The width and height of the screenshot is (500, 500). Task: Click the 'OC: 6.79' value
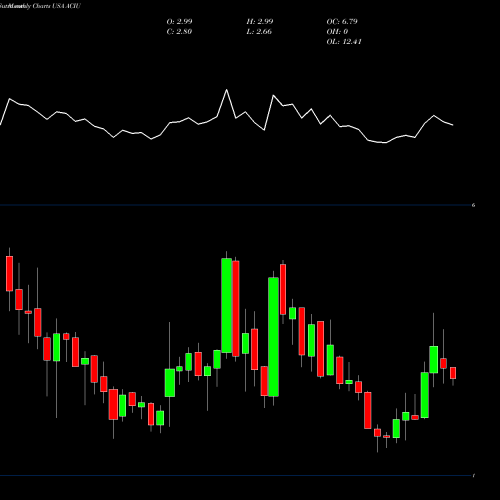(x=342, y=22)
